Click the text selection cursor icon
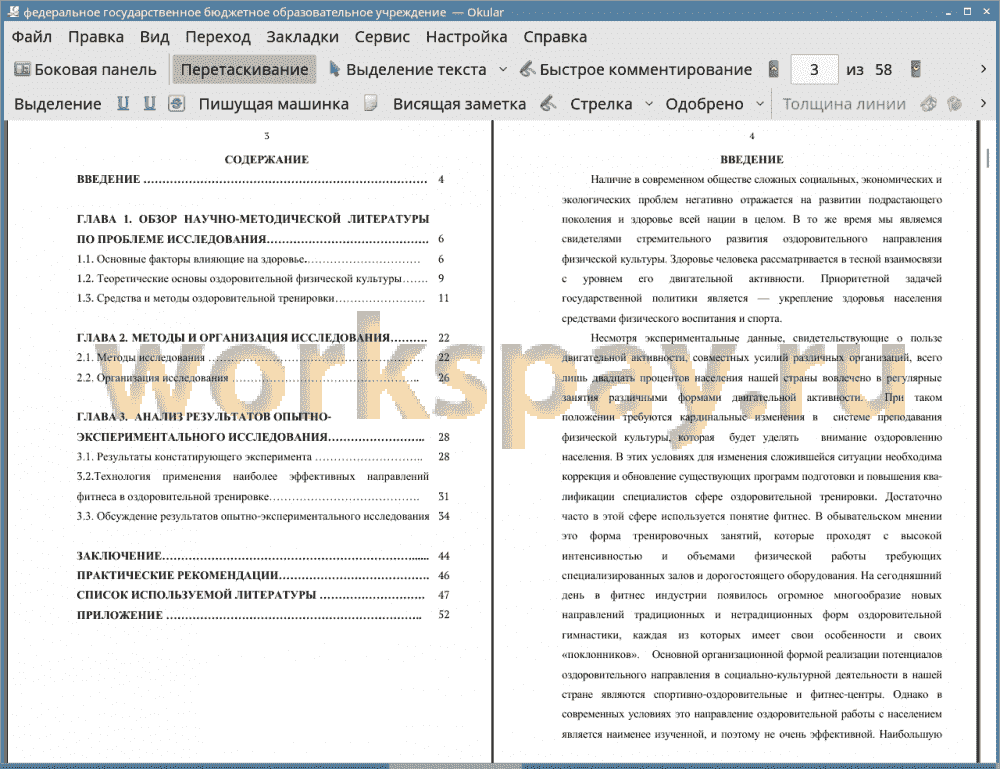 tap(334, 69)
